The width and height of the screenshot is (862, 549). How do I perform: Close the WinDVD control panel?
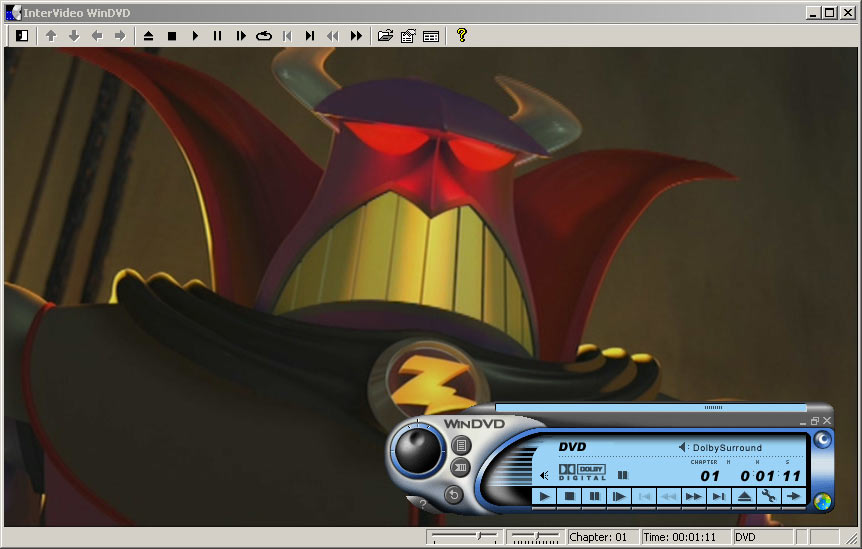827,421
